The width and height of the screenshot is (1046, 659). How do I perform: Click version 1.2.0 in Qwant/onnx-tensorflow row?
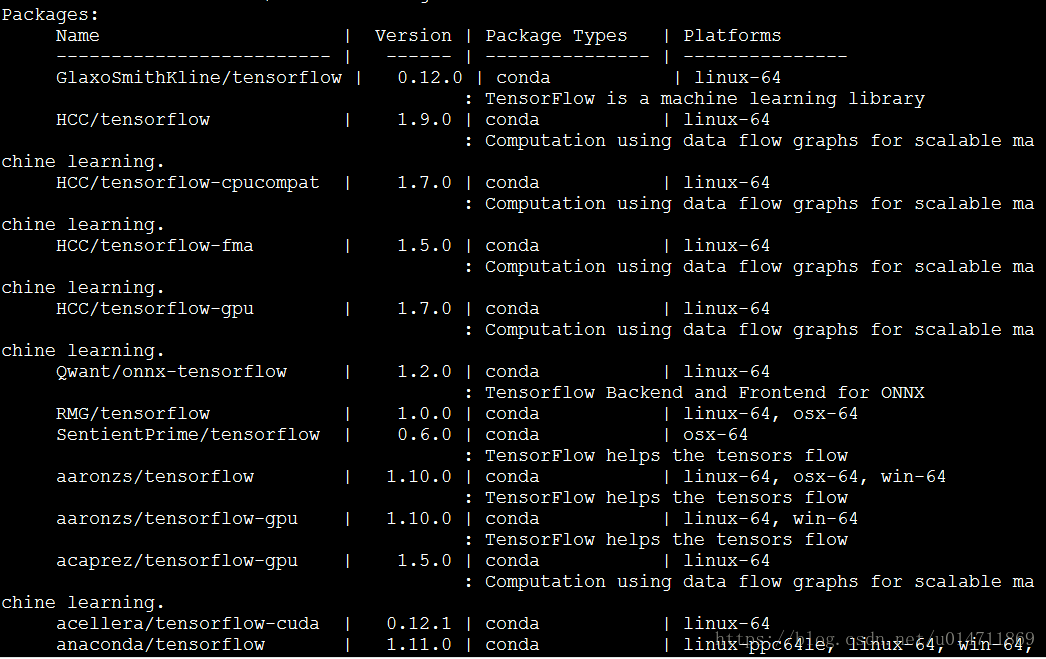point(424,372)
